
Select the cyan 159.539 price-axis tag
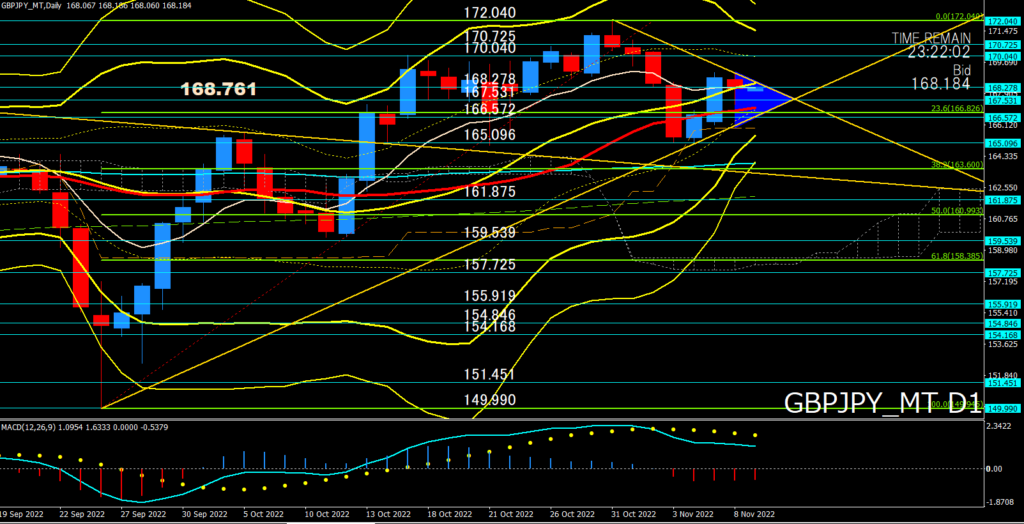click(1004, 240)
